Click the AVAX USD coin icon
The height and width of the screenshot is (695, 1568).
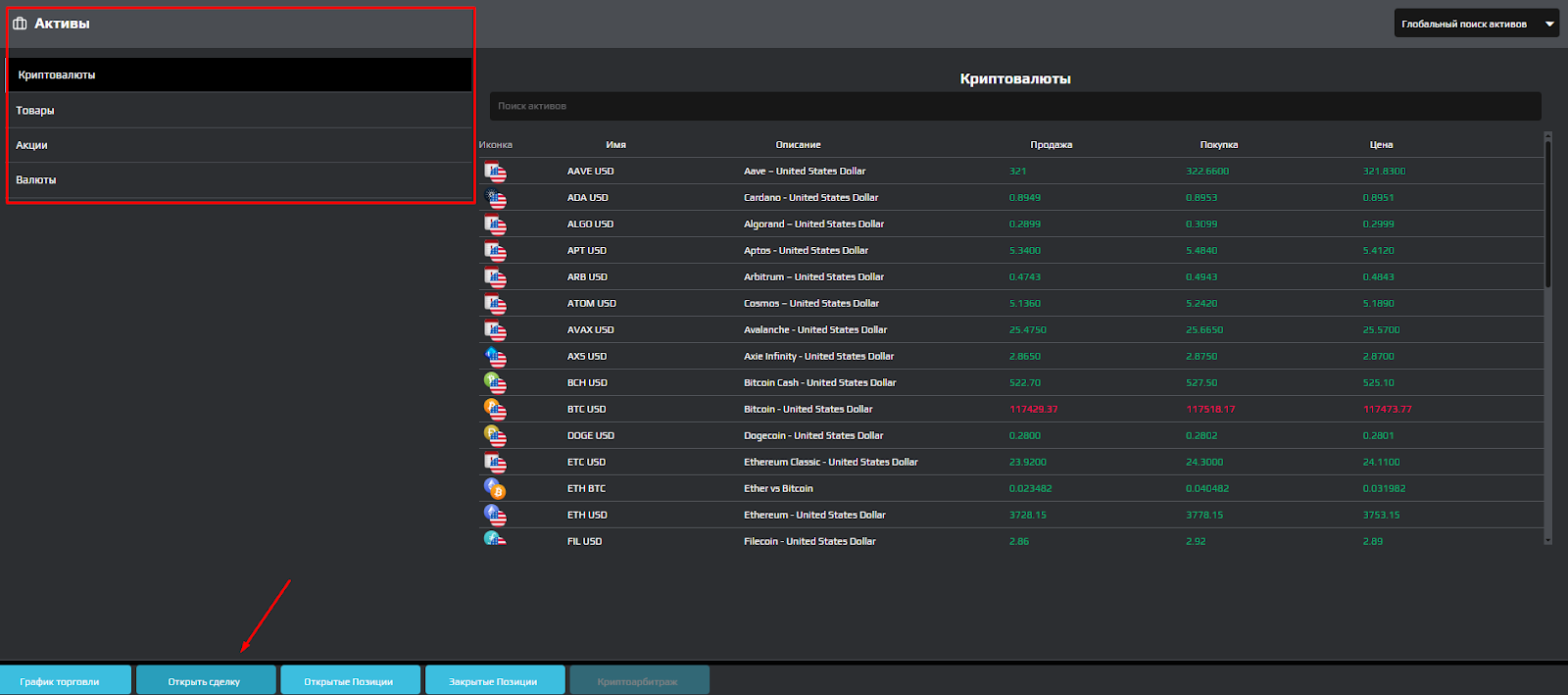495,331
